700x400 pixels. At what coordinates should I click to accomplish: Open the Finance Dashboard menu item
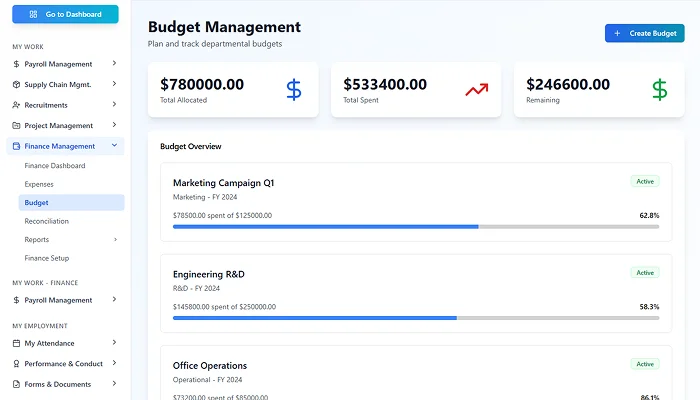point(55,166)
